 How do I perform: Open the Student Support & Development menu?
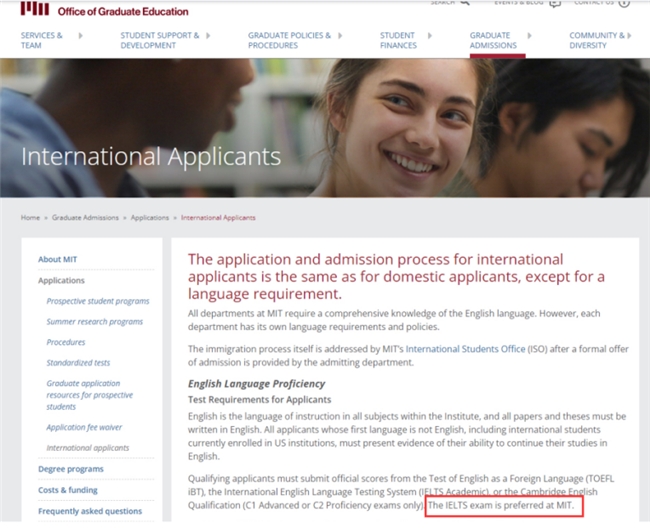coord(160,40)
